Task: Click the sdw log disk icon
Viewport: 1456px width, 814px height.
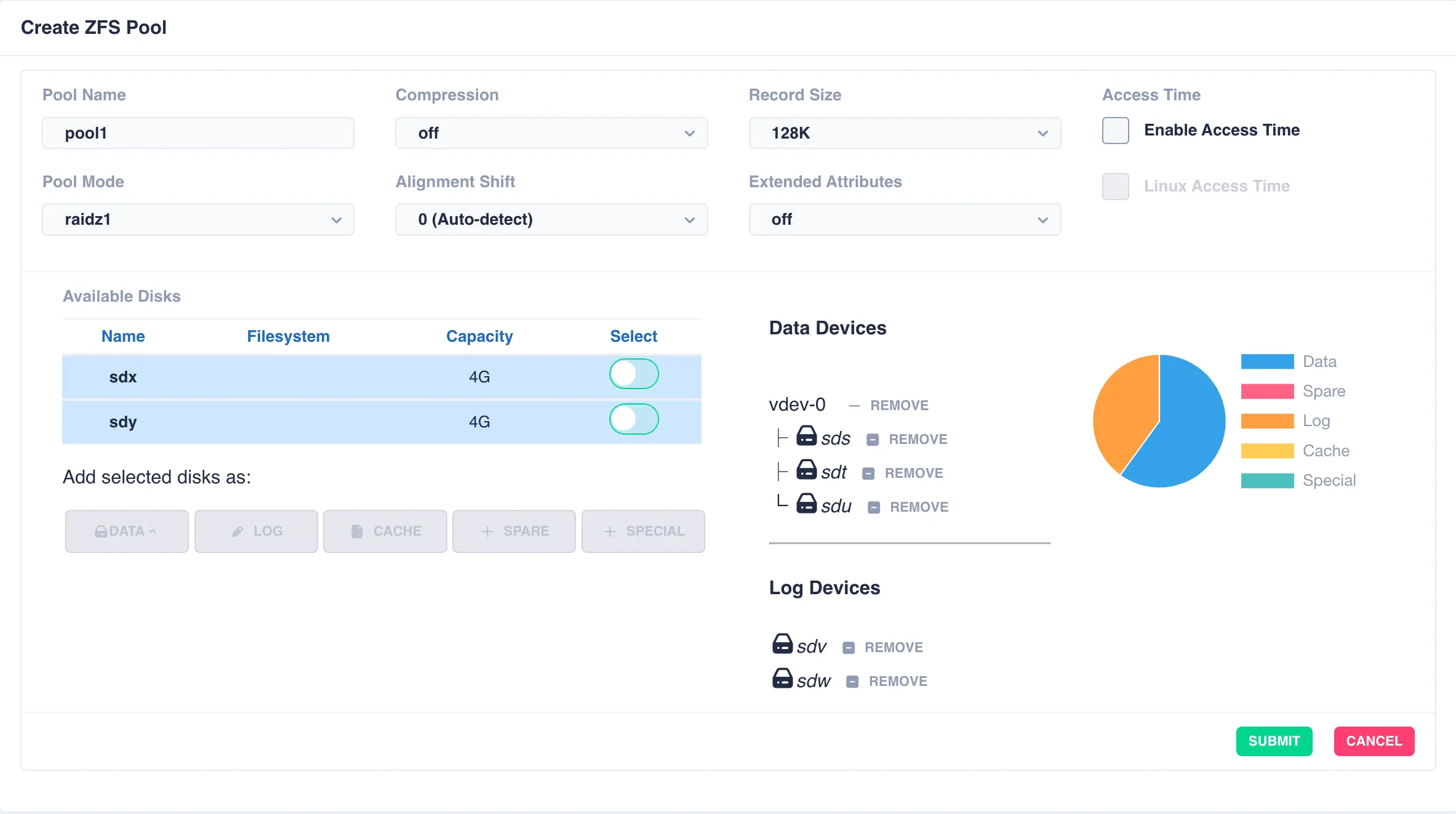Action: click(782, 679)
